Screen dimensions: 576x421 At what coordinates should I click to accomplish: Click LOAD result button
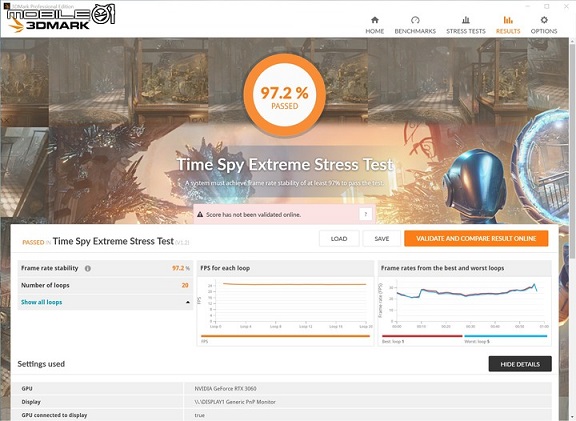tap(339, 239)
